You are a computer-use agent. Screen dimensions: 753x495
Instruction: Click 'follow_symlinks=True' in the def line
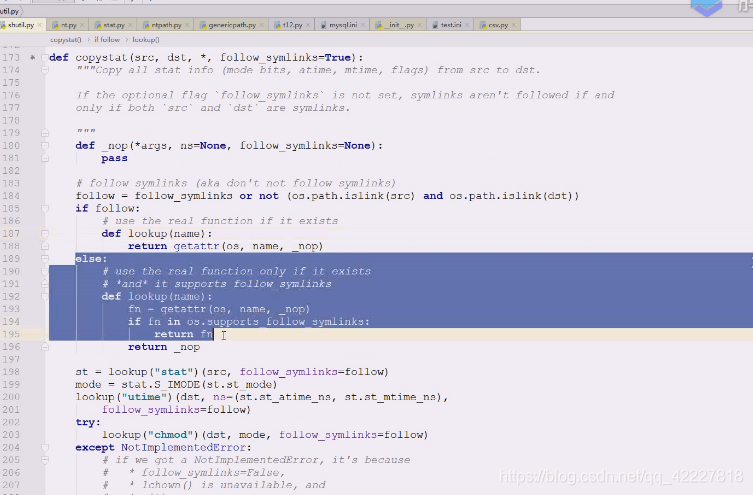tap(285, 58)
